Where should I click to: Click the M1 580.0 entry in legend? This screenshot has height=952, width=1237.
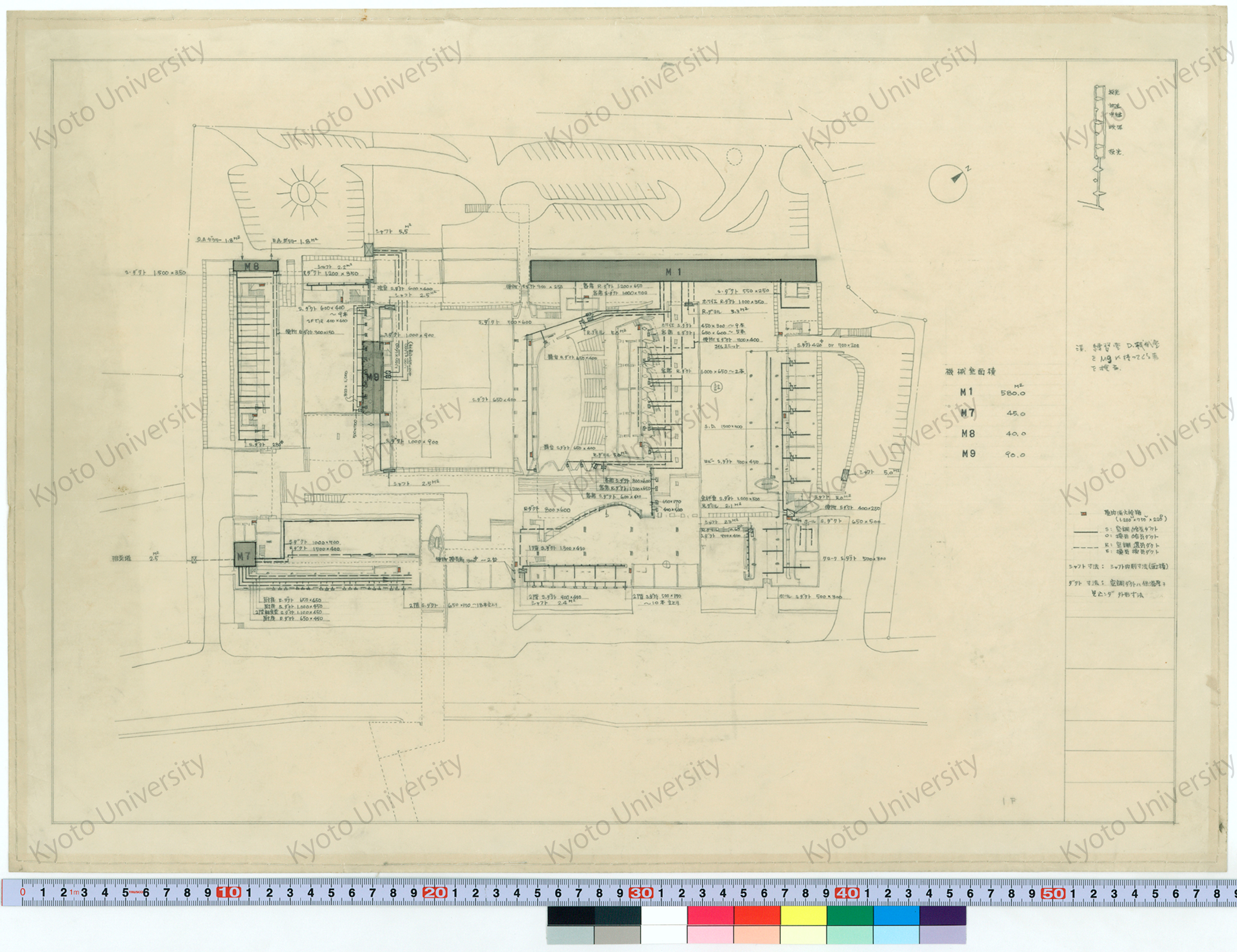992,392
